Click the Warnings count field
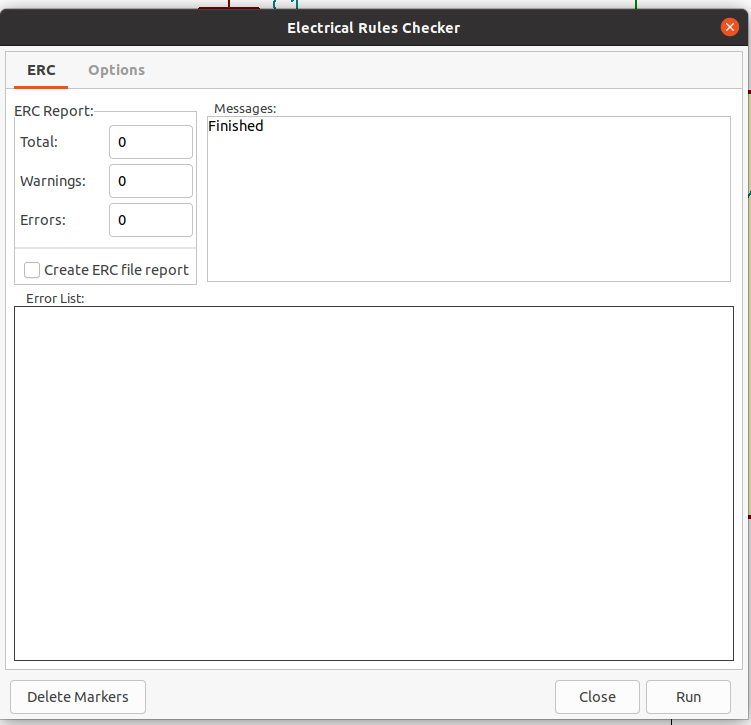This screenshot has height=725, width=751. 151,181
